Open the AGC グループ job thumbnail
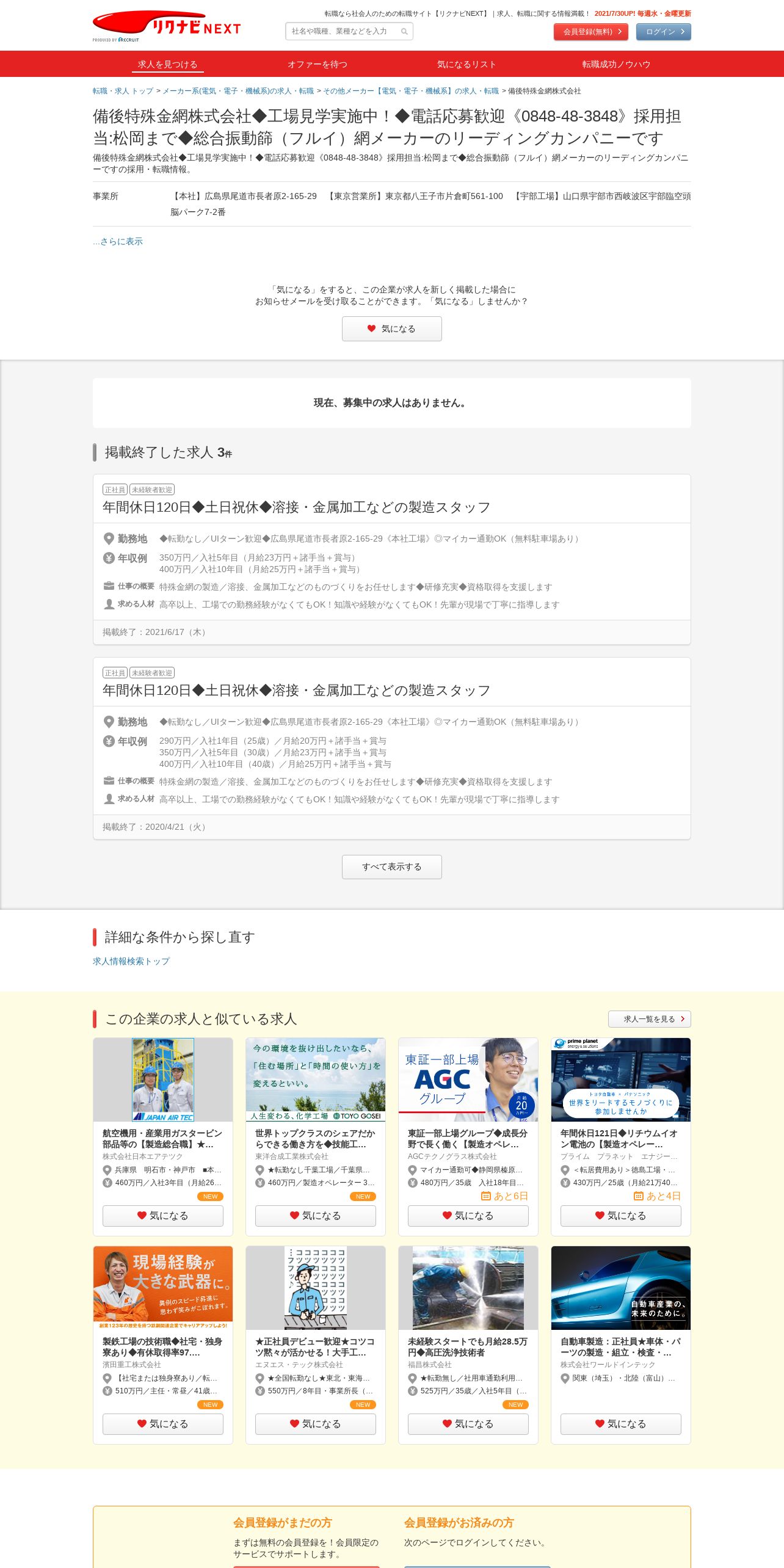784x1568 pixels. click(468, 1080)
